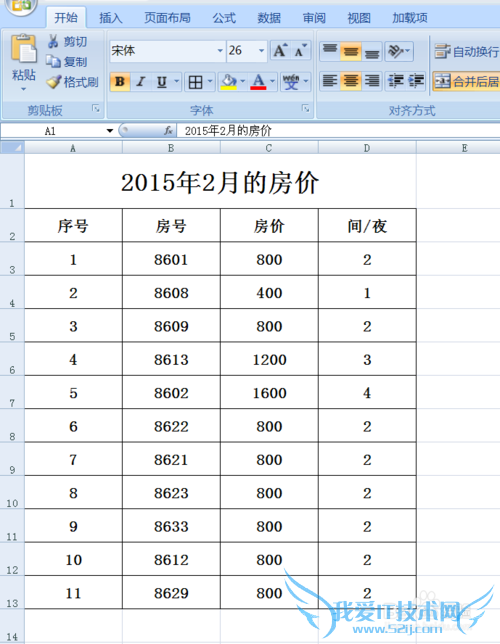The width and height of the screenshot is (500, 644).
Task: Click the insert function fx icon
Action: (x=168, y=131)
